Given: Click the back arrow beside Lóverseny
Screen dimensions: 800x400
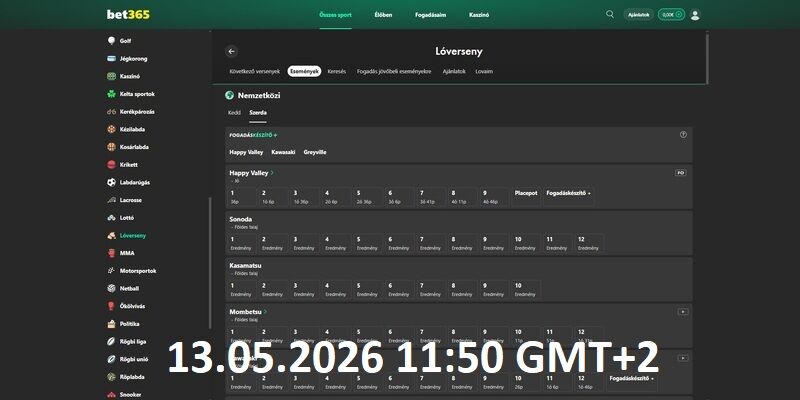Looking at the screenshot, I should (x=232, y=52).
